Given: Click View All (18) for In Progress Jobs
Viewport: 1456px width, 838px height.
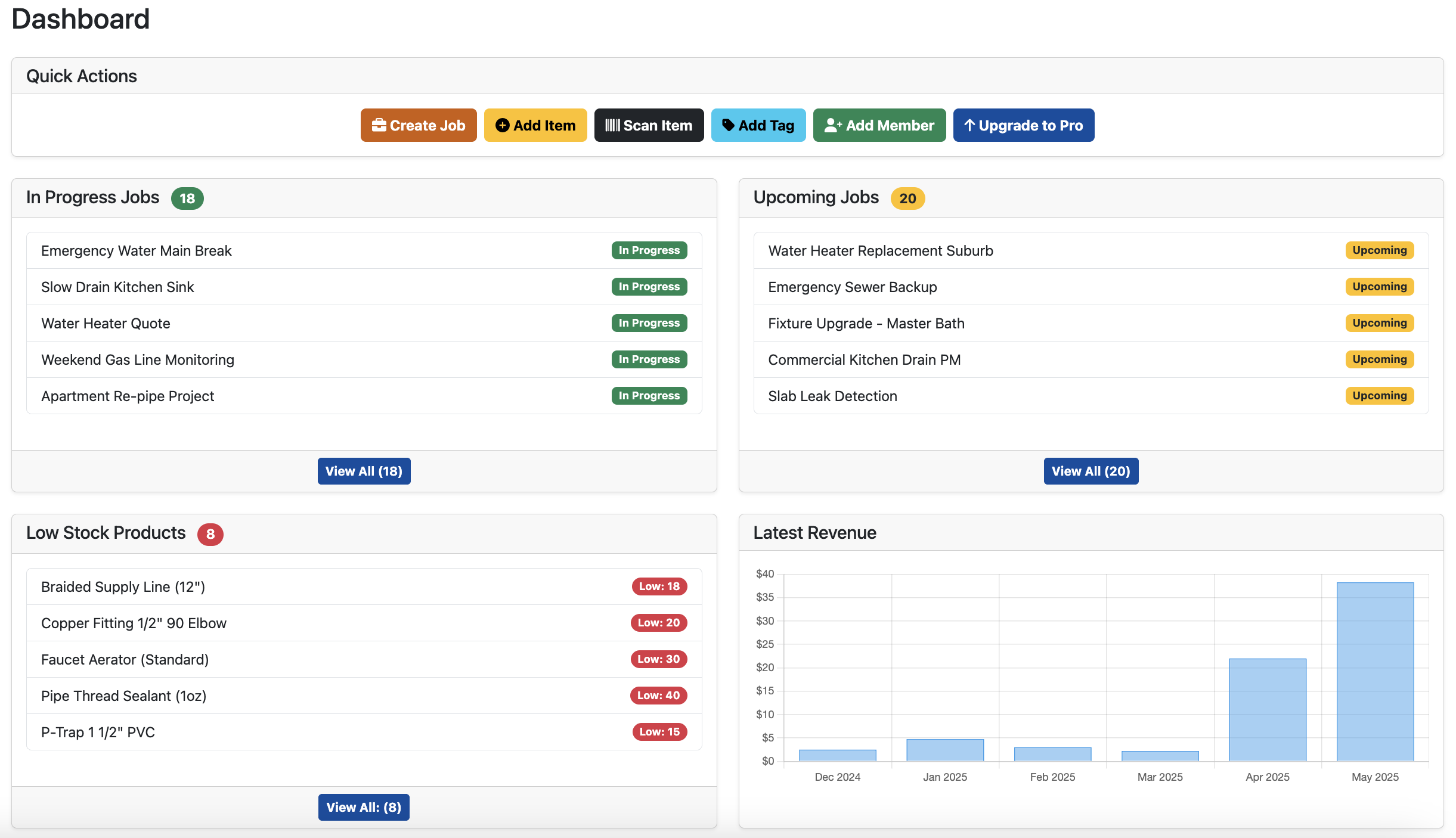Looking at the screenshot, I should 364,471.
